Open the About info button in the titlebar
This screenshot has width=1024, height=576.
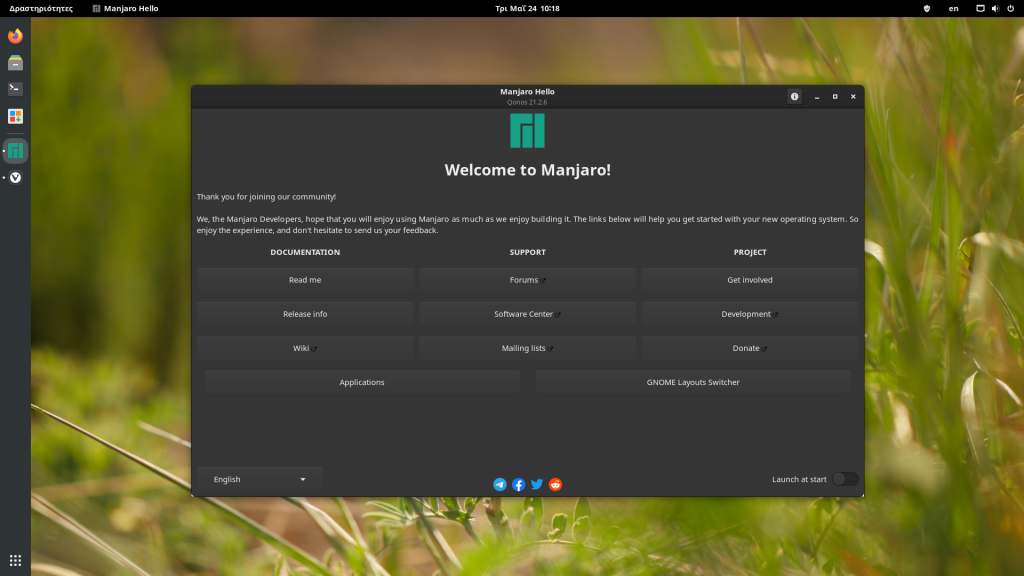(x=794, y=96)
